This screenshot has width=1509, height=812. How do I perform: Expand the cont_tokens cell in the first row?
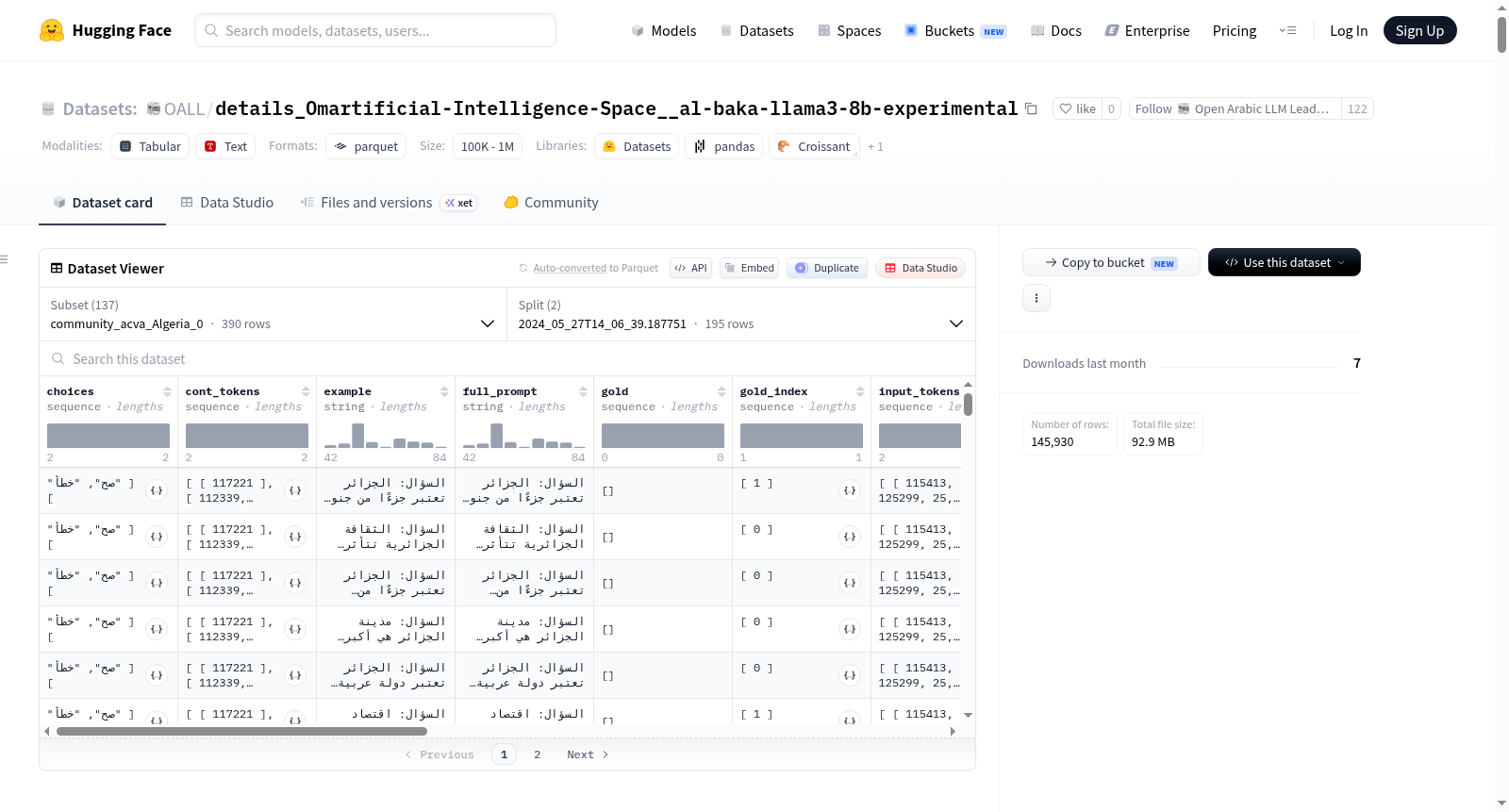[x=295, y=490]
